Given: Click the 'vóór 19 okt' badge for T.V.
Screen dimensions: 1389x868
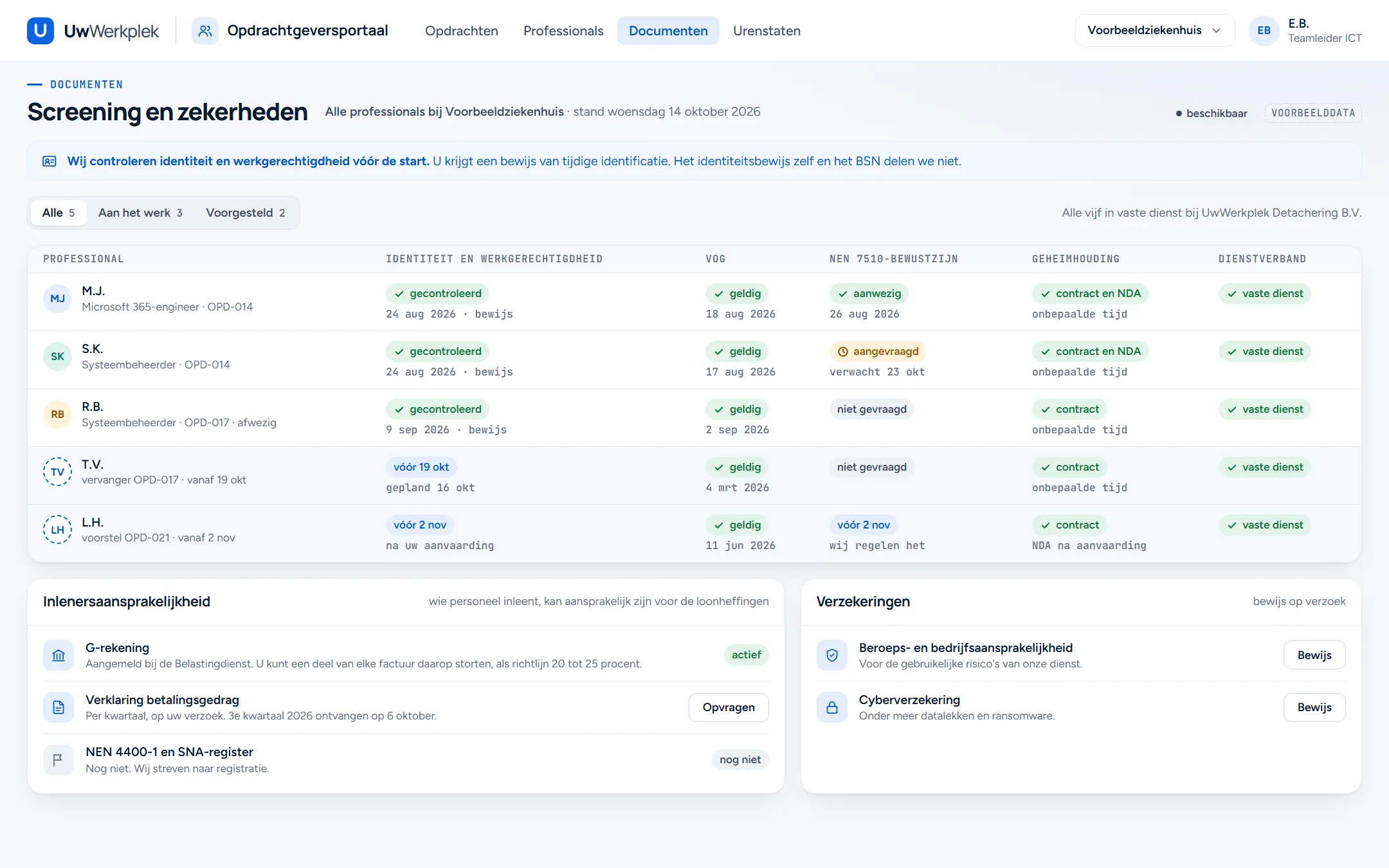Looking at the screenshot, I should (x=421, y=467).
